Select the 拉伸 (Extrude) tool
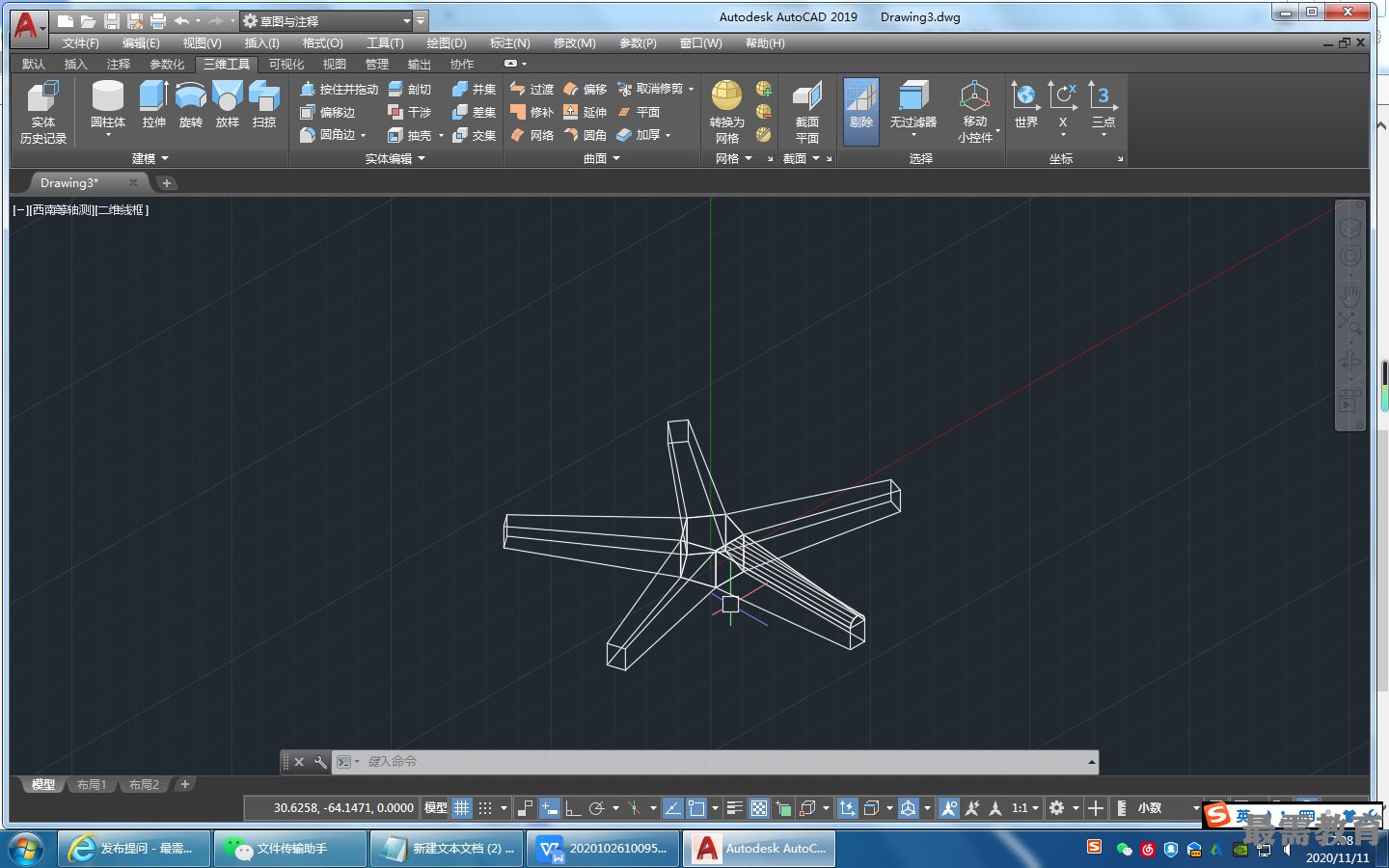 (x=153, y=104)
